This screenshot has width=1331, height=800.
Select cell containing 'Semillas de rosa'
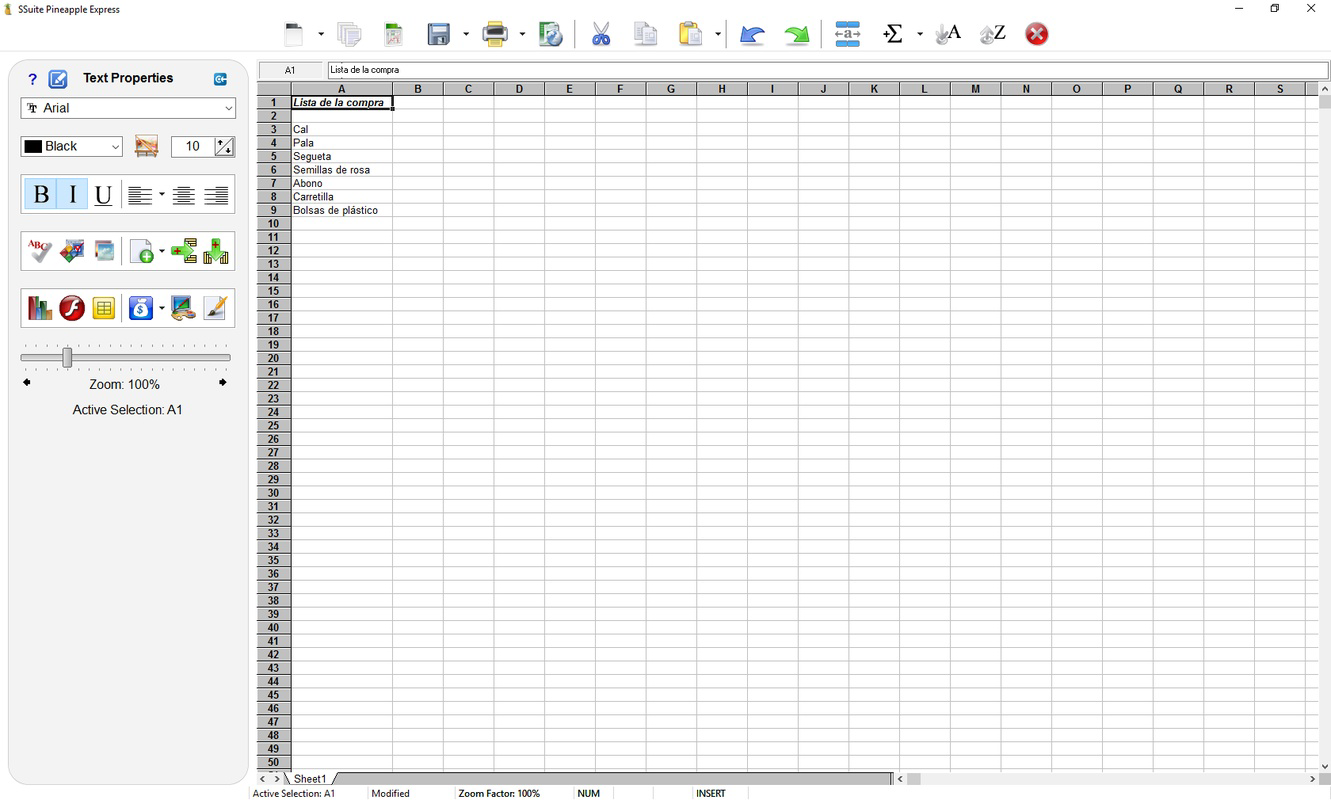[x=342, y=170]
